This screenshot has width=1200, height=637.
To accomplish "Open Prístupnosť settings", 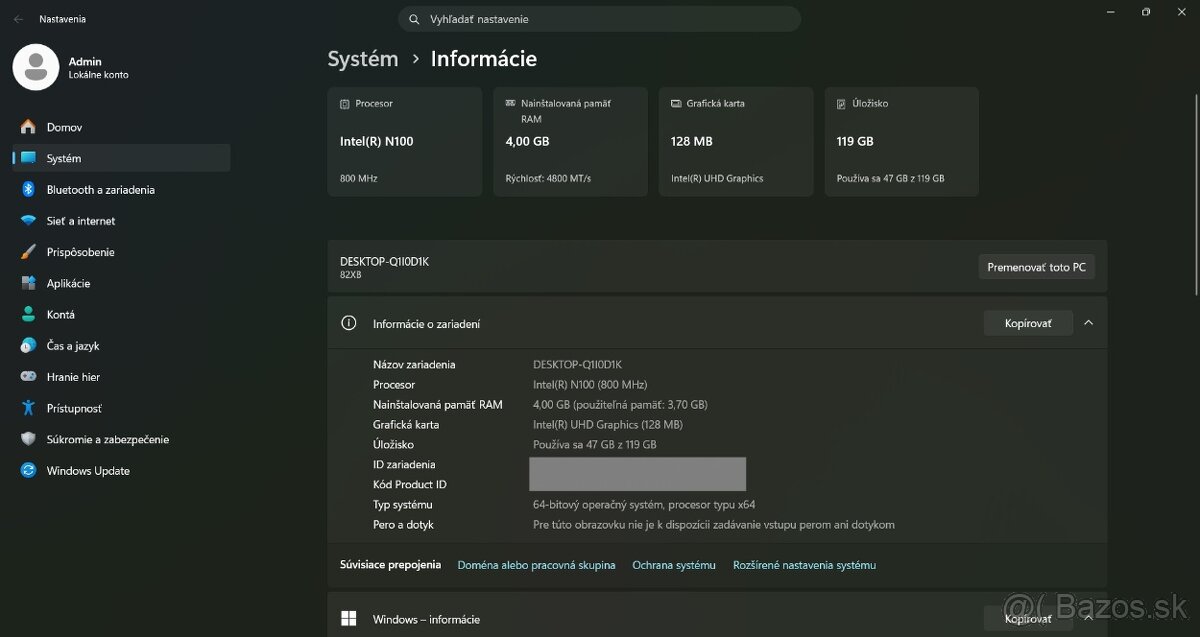I will [121, 408].
